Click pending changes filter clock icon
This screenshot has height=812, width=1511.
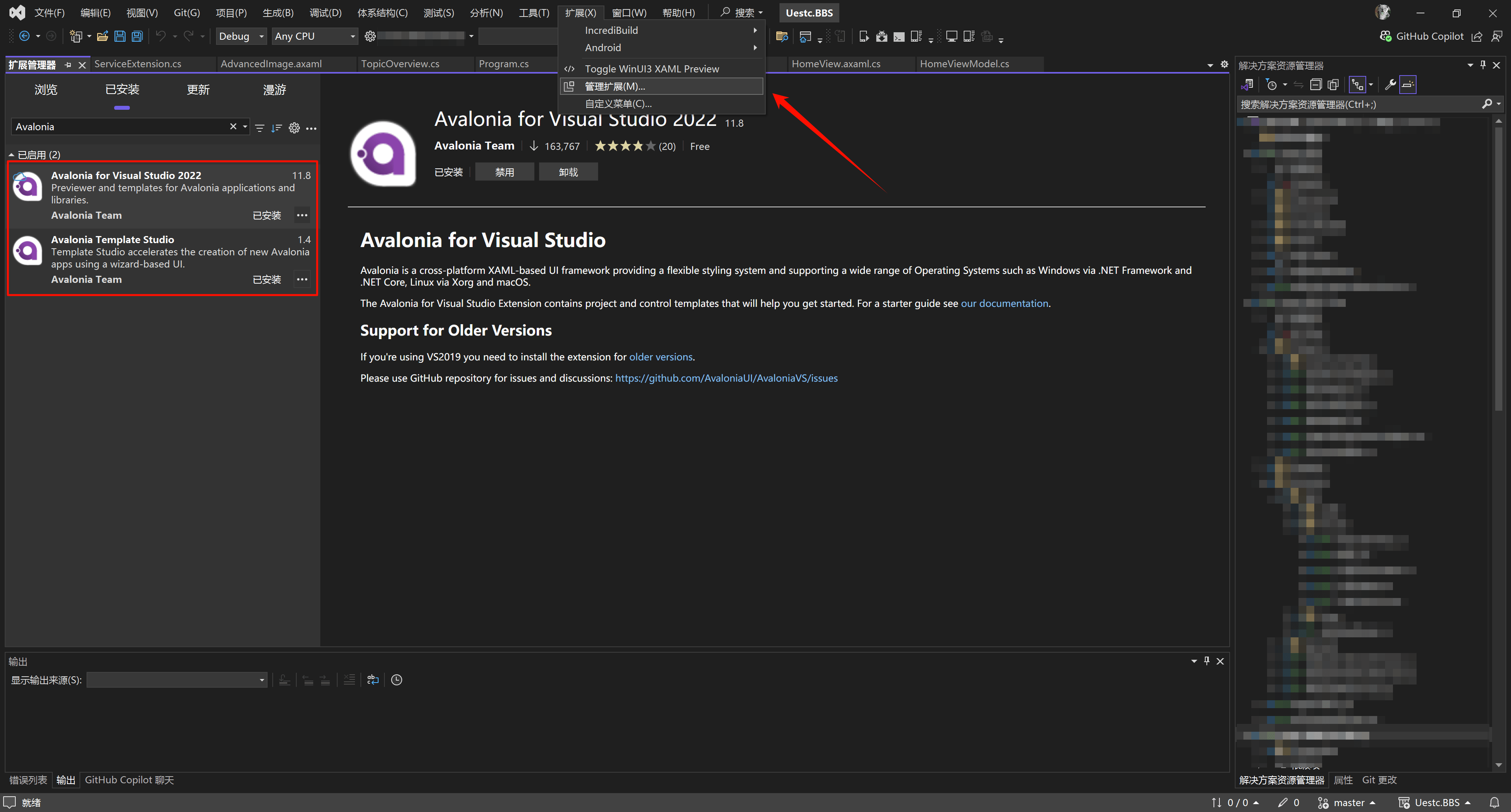pyautogui.click(x=1272, y=85)
